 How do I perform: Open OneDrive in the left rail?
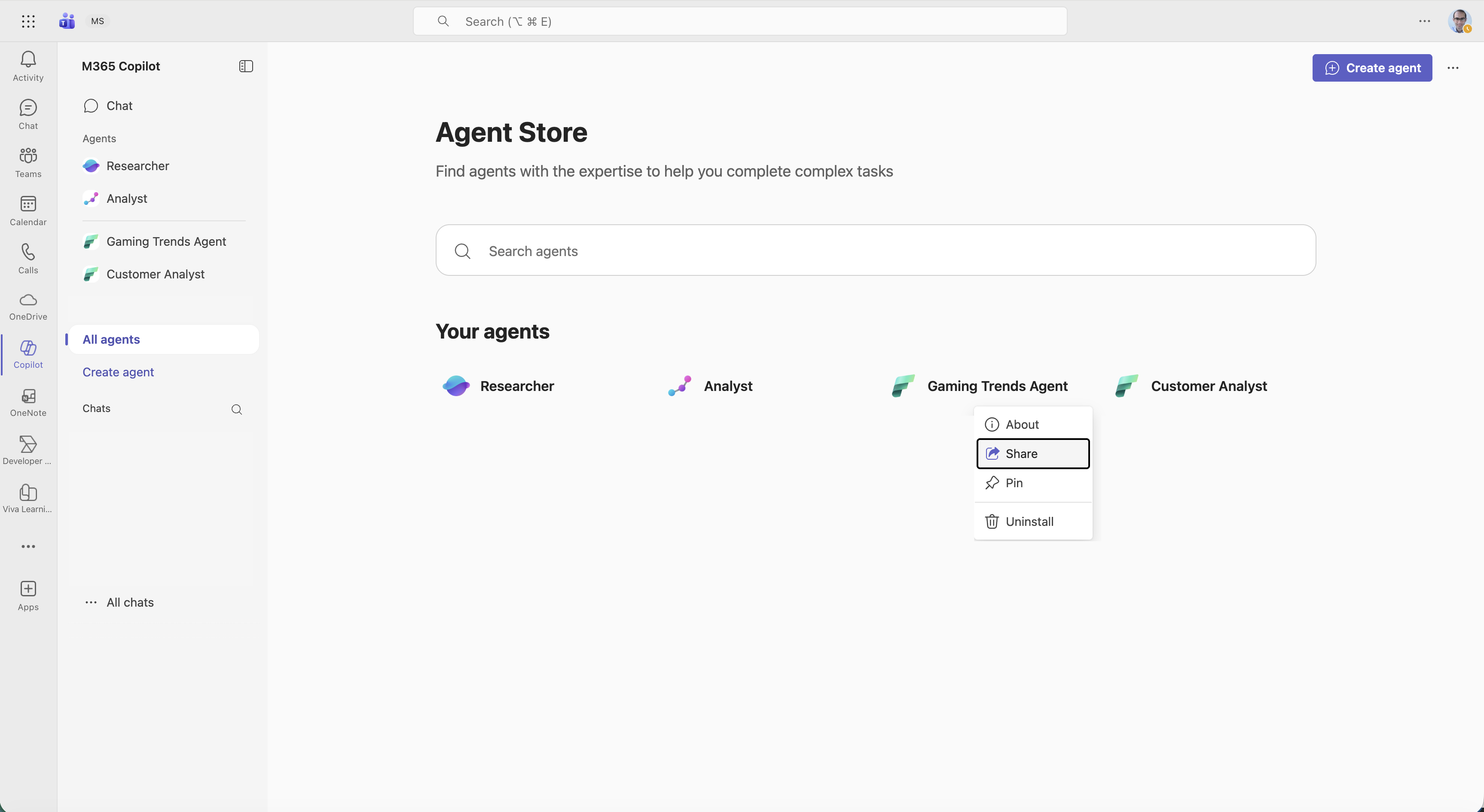(28, 306)
